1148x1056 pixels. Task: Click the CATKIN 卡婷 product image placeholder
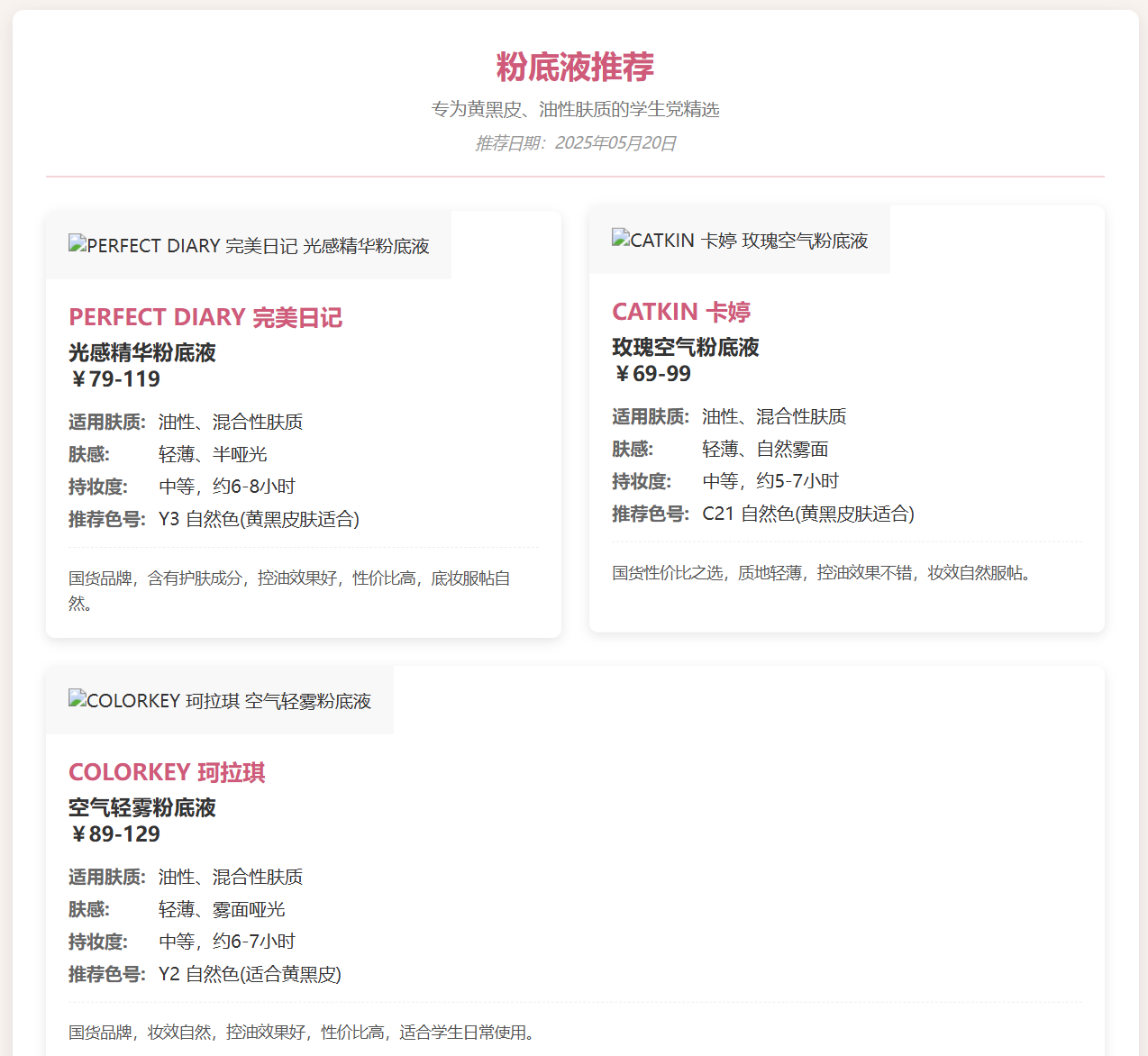click(740, 241)
